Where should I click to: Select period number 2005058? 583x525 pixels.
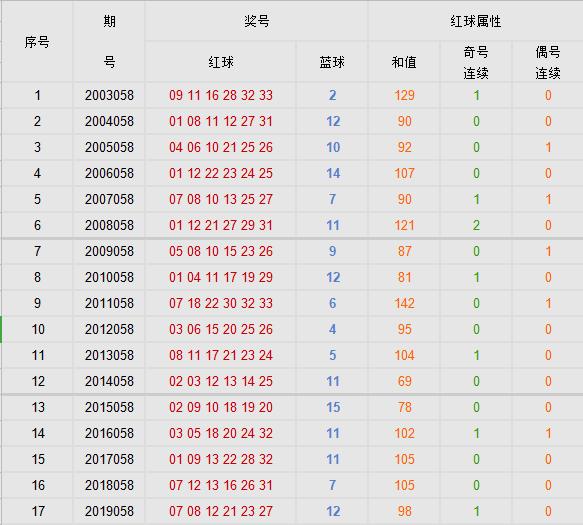pos(109,147)
